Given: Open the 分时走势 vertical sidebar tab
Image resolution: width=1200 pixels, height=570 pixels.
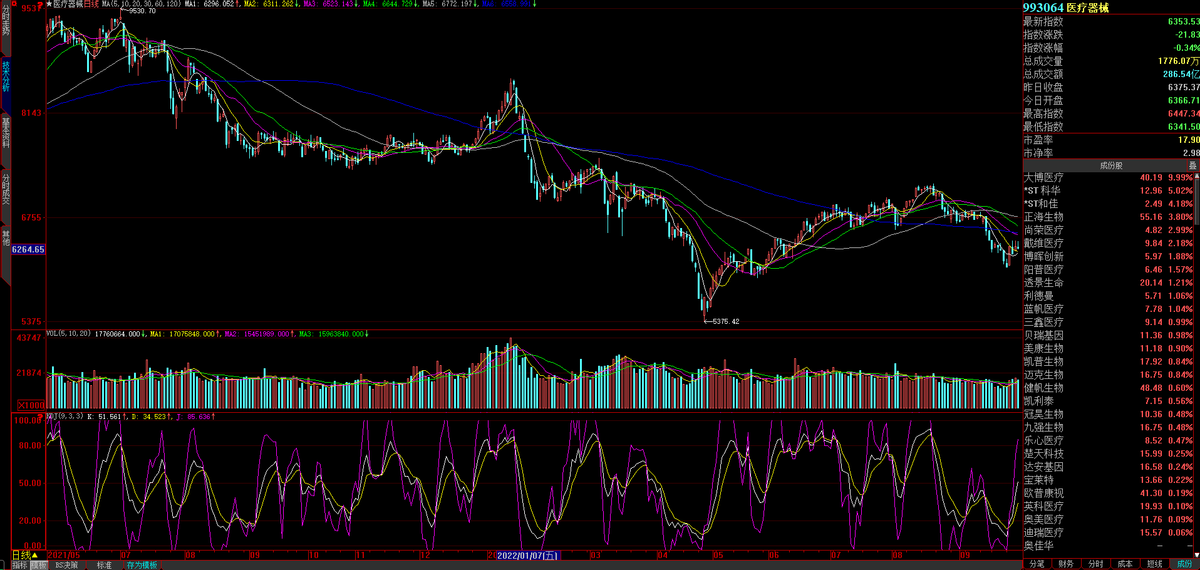Looking at the screenshot, I should coord(5,24).
